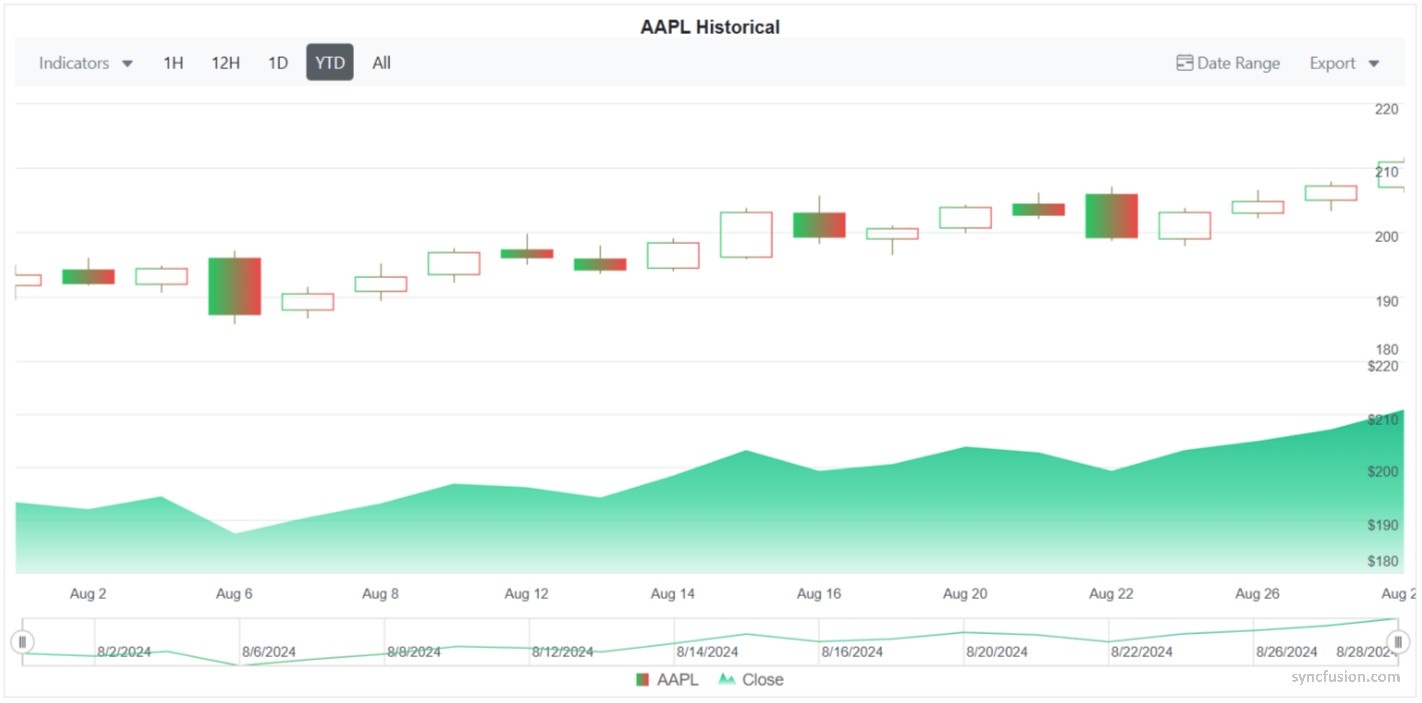Image resolution: width=1422 pixels, height=703 pixels.
Task: Click the AAPL candlestick legend icon
Action: pos(643,679)
